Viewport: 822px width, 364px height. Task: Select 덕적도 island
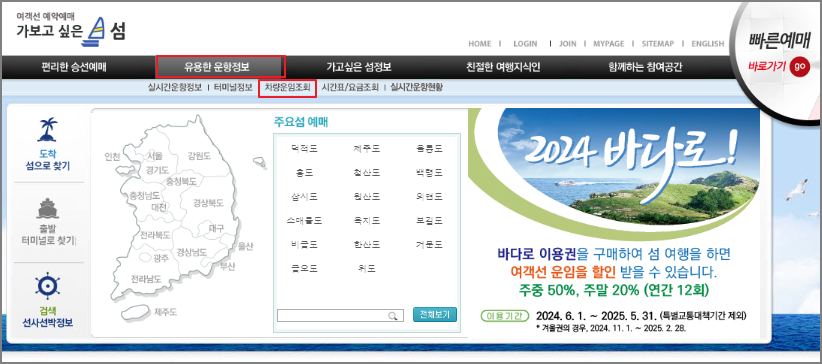[305, 149]
